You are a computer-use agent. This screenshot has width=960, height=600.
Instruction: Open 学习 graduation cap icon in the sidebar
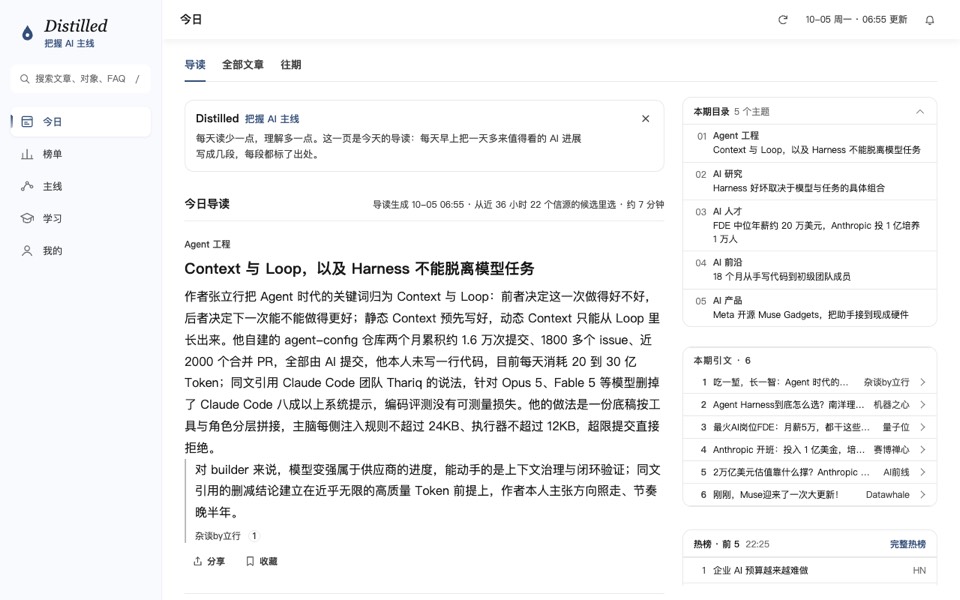pyautogui.click(x=27, y=219)
